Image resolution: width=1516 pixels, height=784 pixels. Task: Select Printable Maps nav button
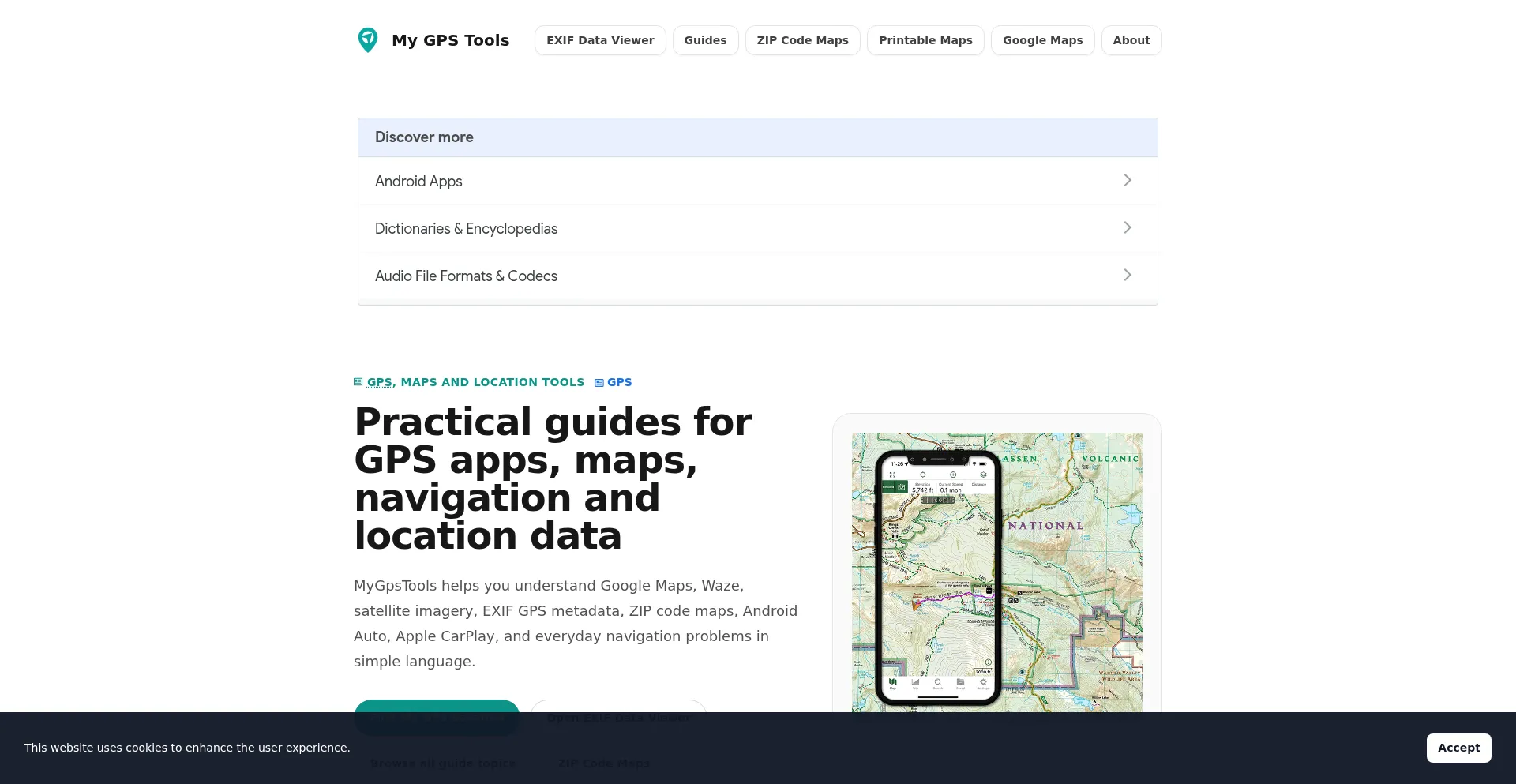(925, 40)
